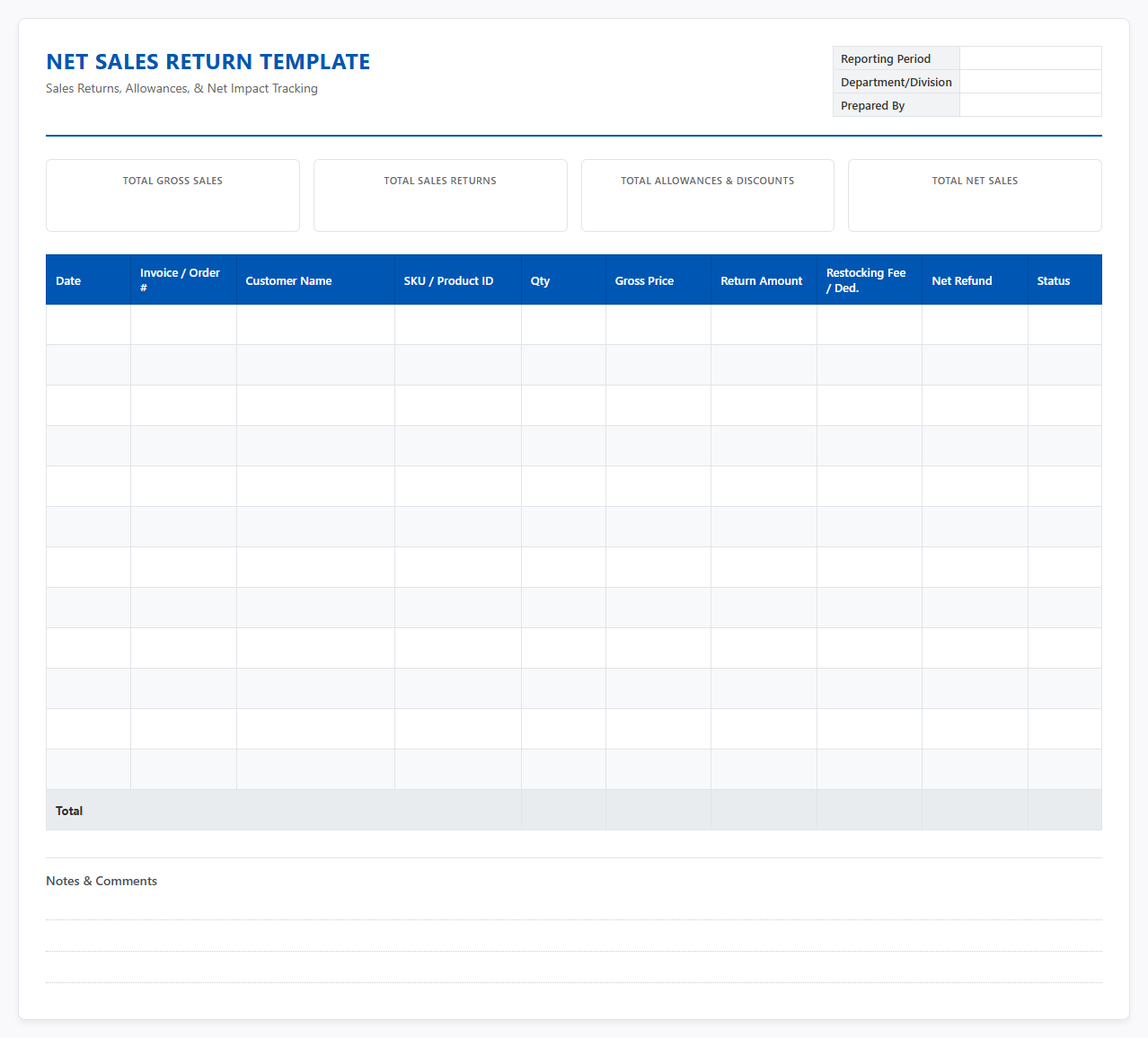Select the Total Gross Sales card

coord(172,196)
